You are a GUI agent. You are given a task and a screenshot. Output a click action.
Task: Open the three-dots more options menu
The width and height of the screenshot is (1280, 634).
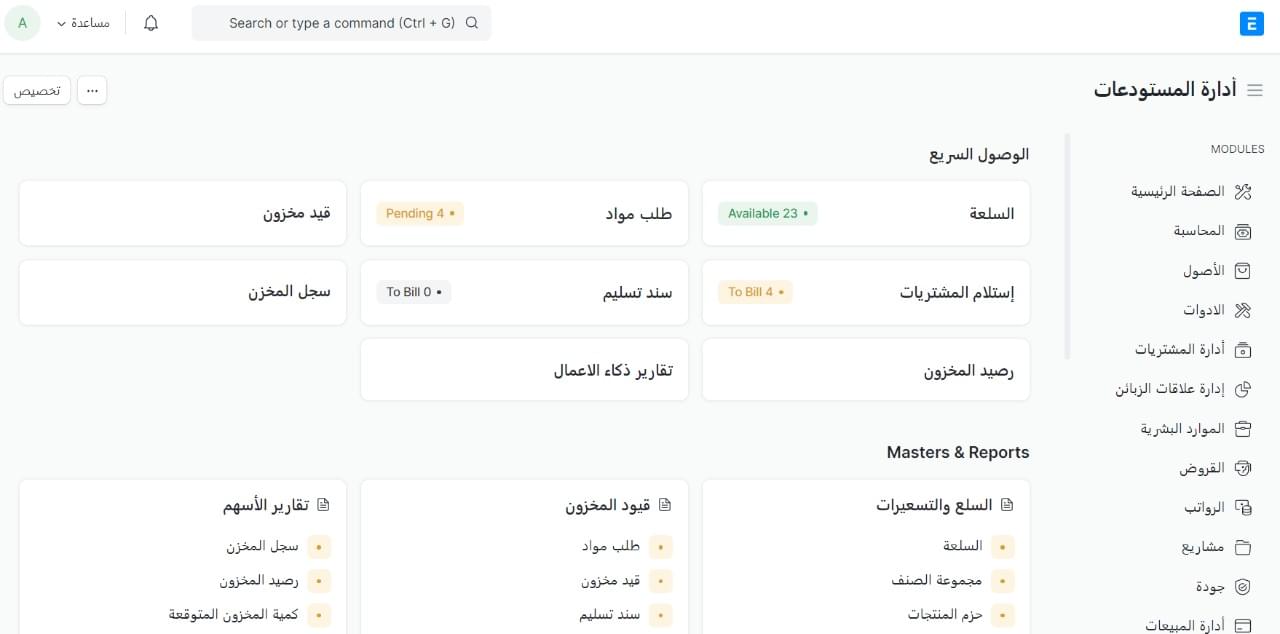click(92, 90)
